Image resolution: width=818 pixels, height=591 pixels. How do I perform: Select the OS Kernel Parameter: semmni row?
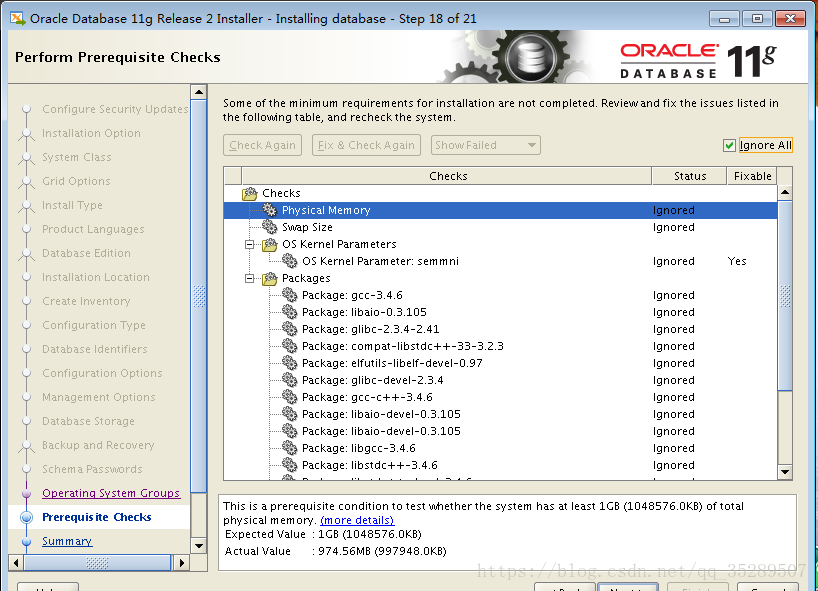[x=500, y=261]
